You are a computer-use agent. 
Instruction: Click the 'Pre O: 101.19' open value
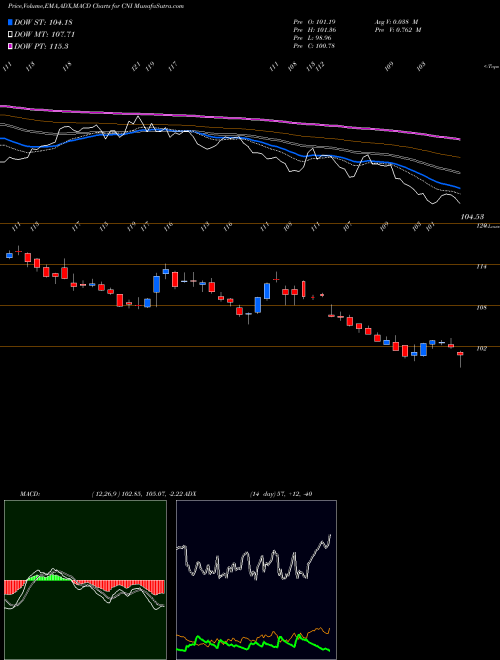(314, 21)
